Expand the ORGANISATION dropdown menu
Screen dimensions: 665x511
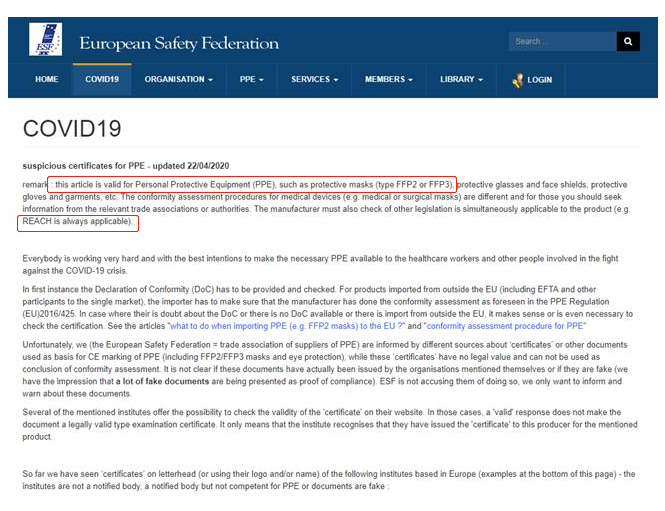pyautogui.click(x=179, y=80)
